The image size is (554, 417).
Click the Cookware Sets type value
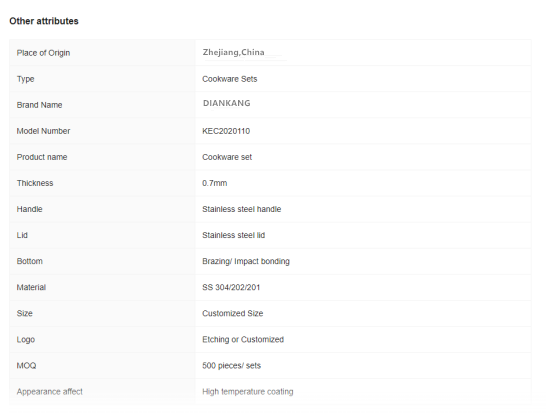coord(230,79)
